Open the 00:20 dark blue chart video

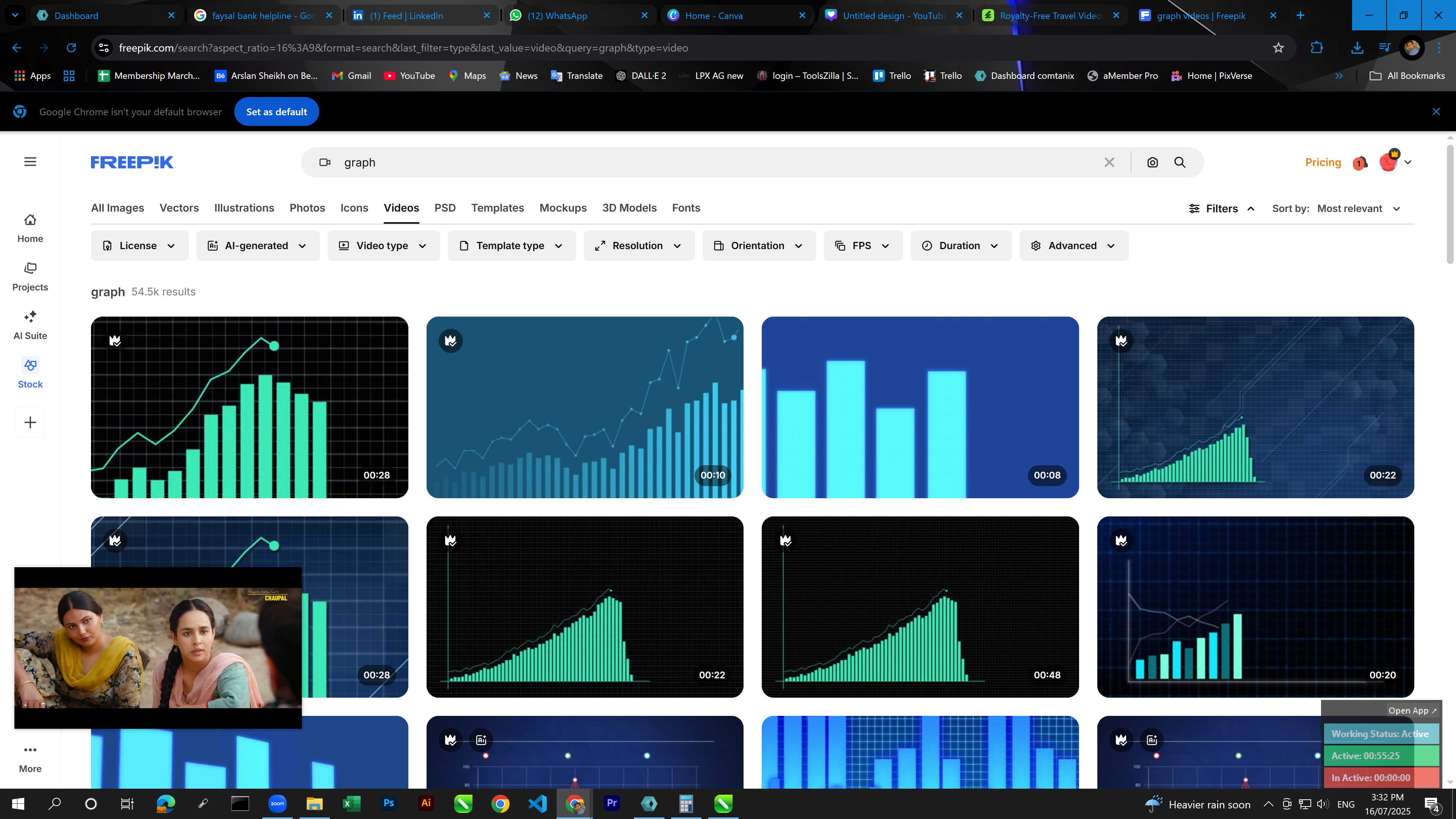point(1255,607)
